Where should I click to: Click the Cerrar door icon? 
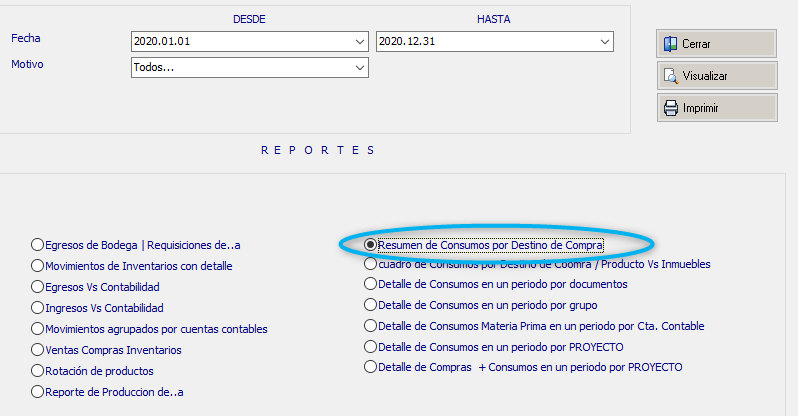click(x=670, y=44)
